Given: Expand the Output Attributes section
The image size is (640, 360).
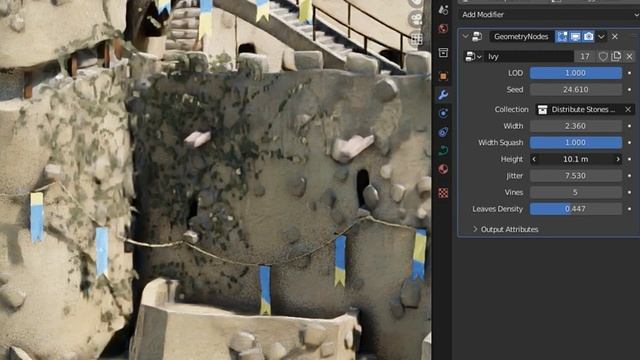Looking at the screenshot, I should click(506, 229).
